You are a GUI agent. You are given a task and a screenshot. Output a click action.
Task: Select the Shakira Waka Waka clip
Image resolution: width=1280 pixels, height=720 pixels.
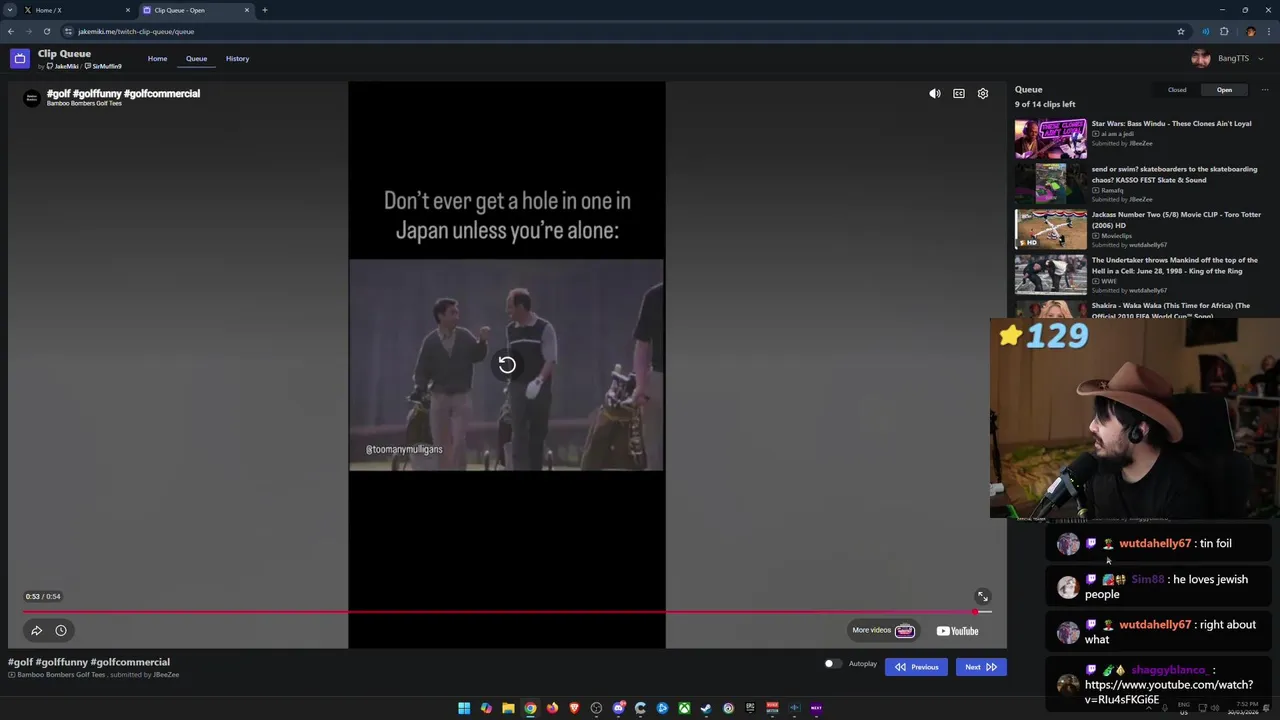point(1138,310)
